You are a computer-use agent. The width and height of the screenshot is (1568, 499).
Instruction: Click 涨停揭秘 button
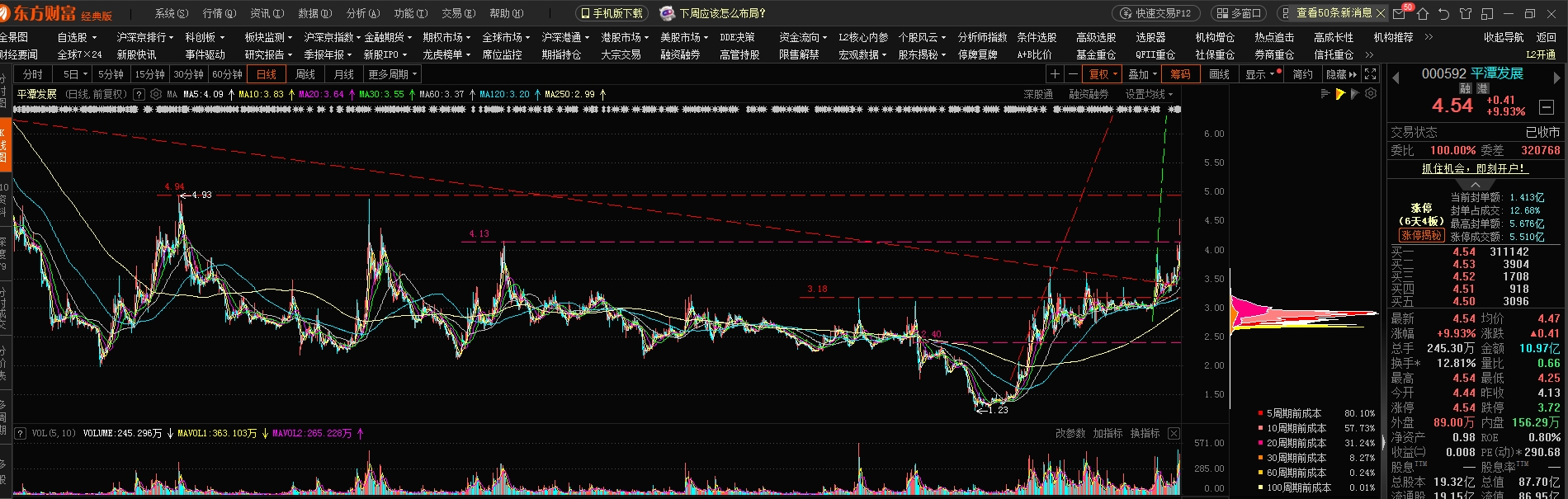point(1421,235)
